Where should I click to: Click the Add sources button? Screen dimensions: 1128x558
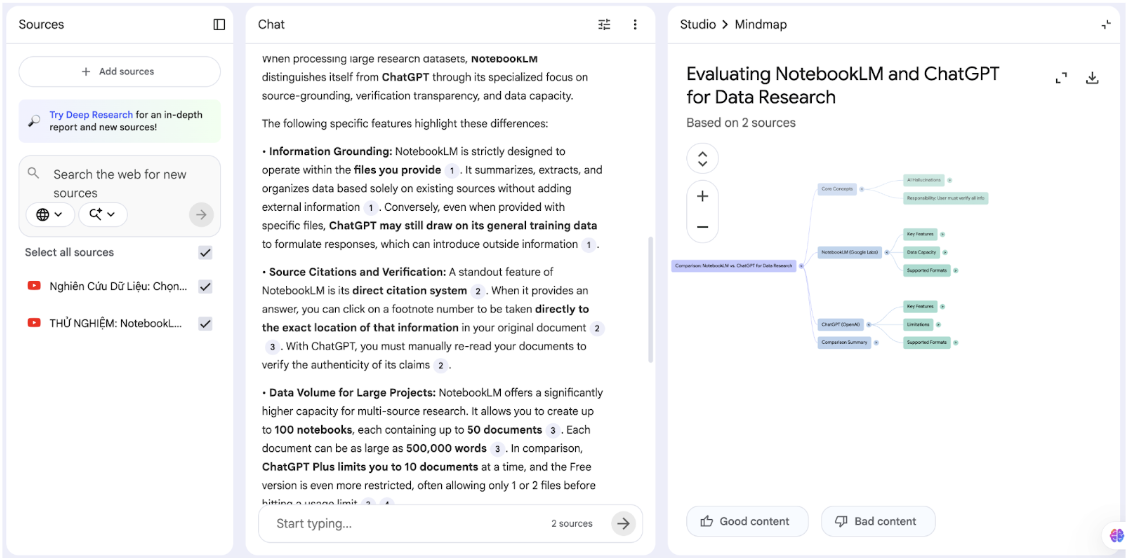(119, 72)
